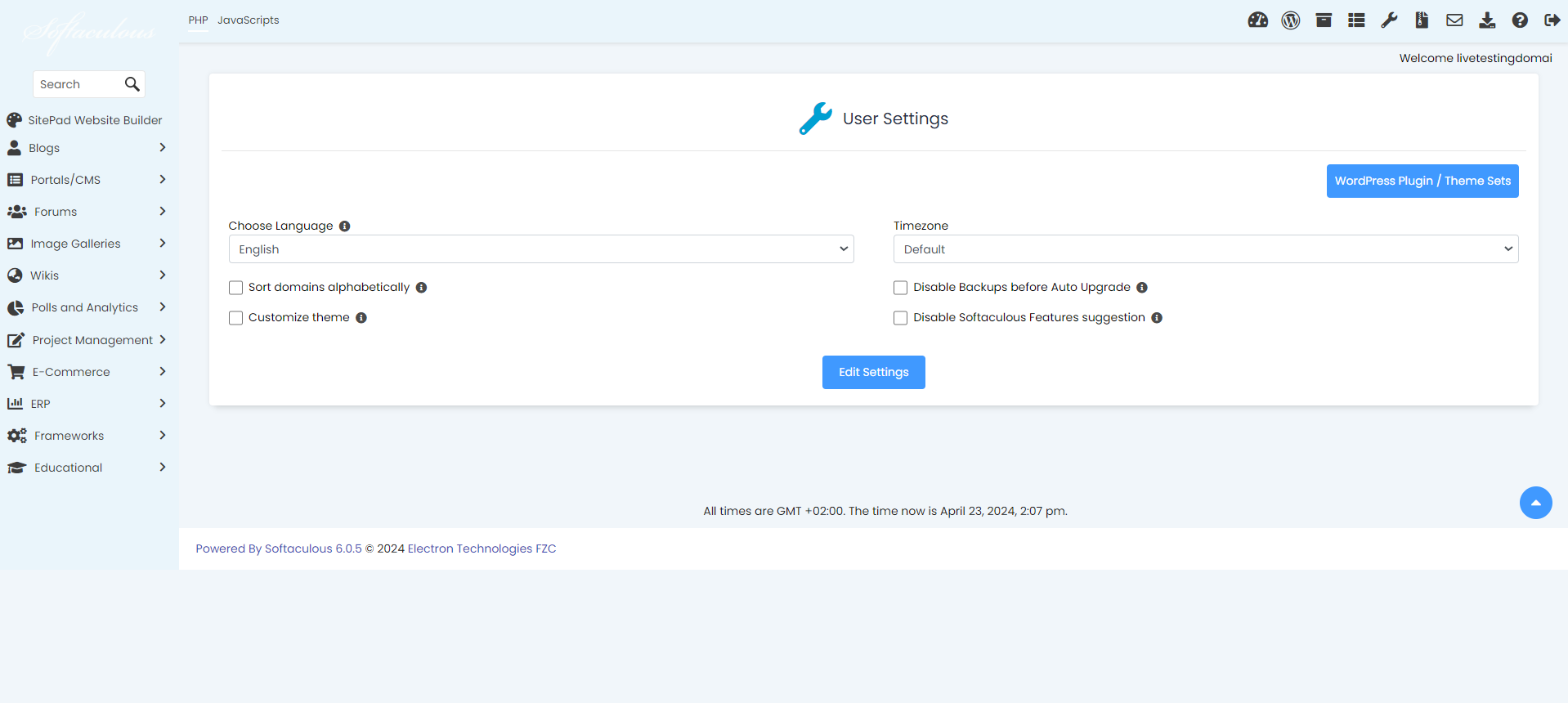Open SitePad Website Builder menu item
Image resolution: width=1568 pixels, height=703 pixels.
[95, 120]
